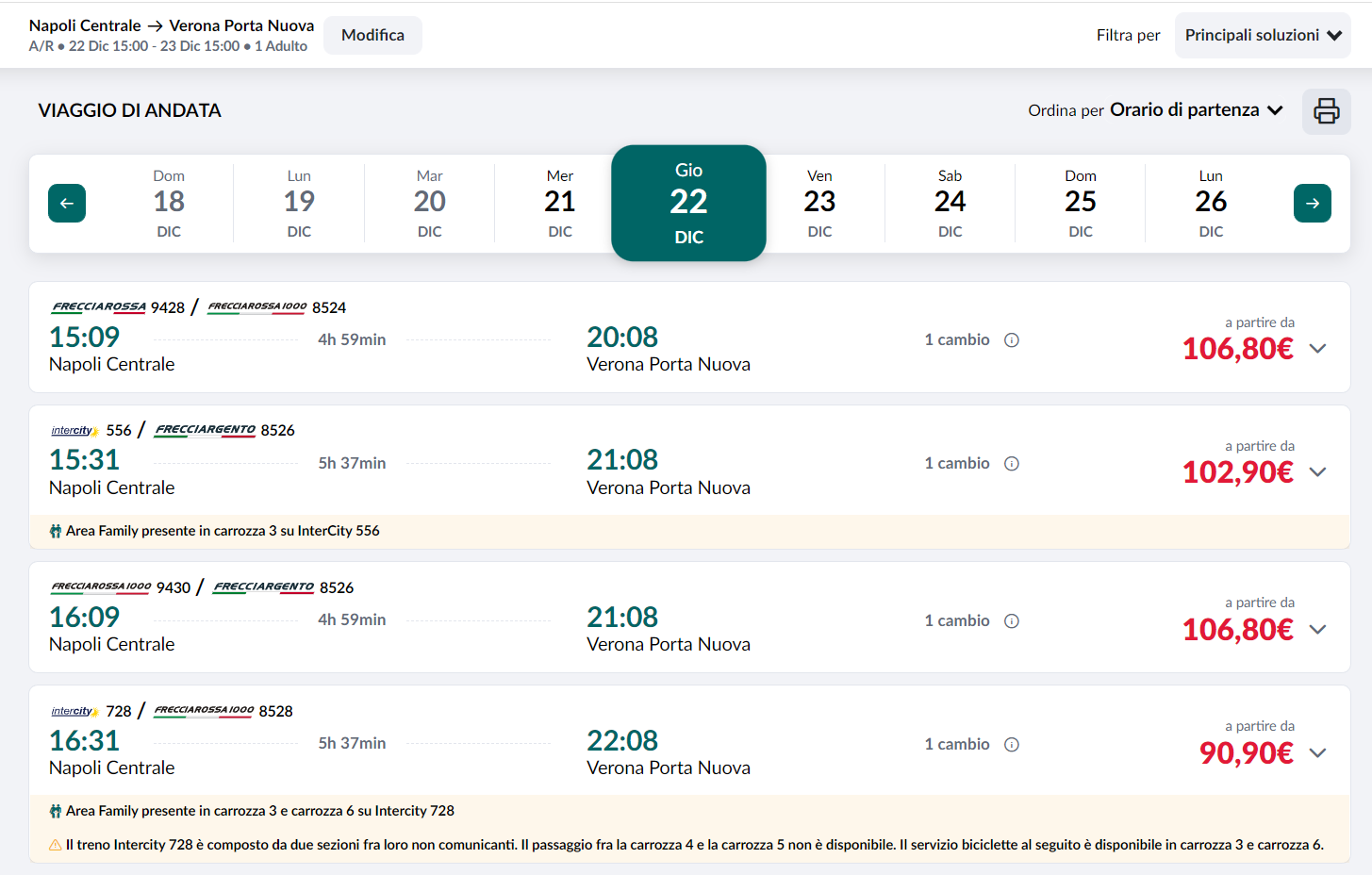Screen dimensions: 1372x875
Task: Click duration 4h 59min of 15:09 train
Action: click(352, 340)
